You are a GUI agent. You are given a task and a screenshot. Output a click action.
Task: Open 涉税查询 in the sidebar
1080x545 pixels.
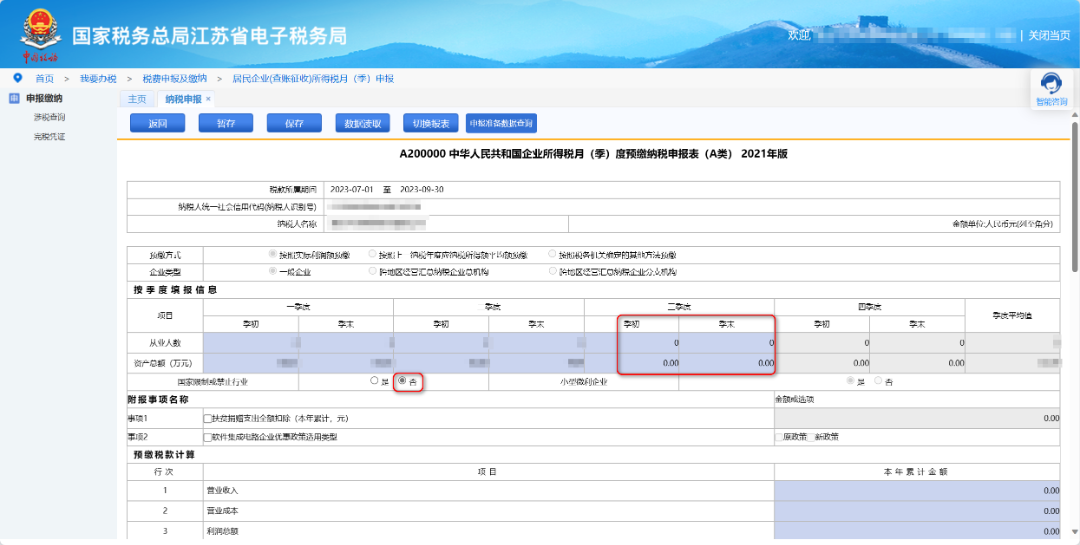(x=49, y=117)
